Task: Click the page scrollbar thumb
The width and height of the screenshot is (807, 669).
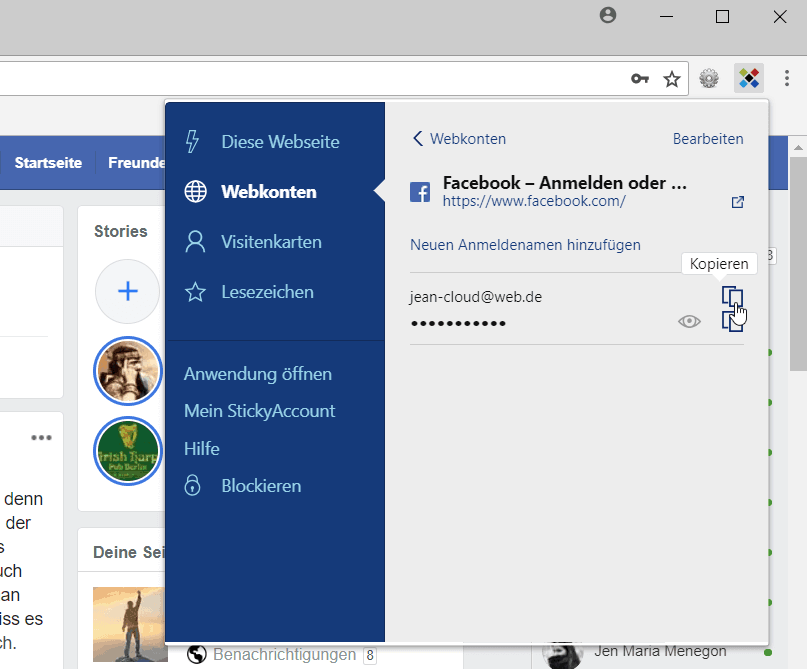Action: (x=798, y=263)
